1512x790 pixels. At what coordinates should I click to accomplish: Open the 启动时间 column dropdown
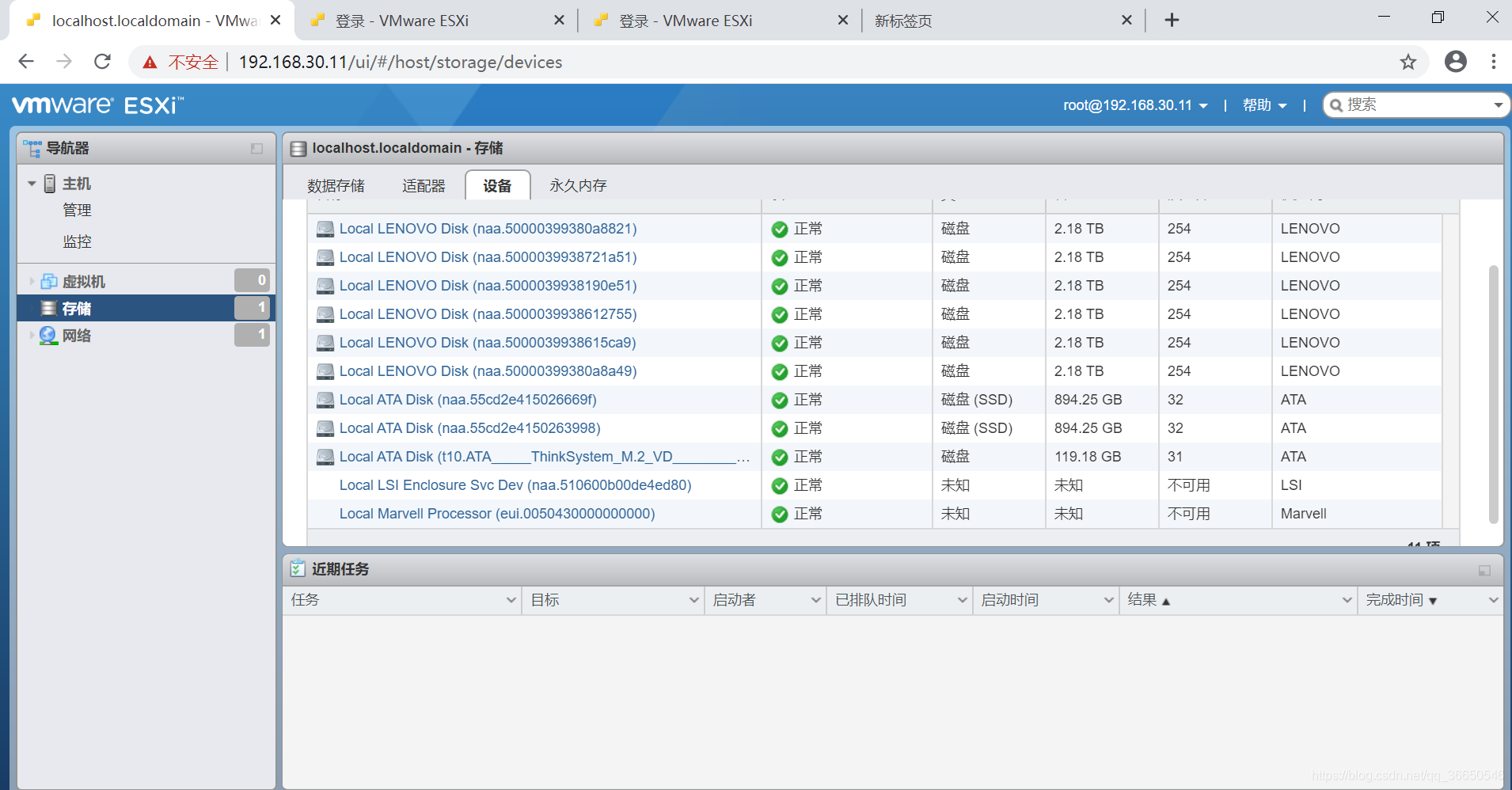pos(1108,601)
